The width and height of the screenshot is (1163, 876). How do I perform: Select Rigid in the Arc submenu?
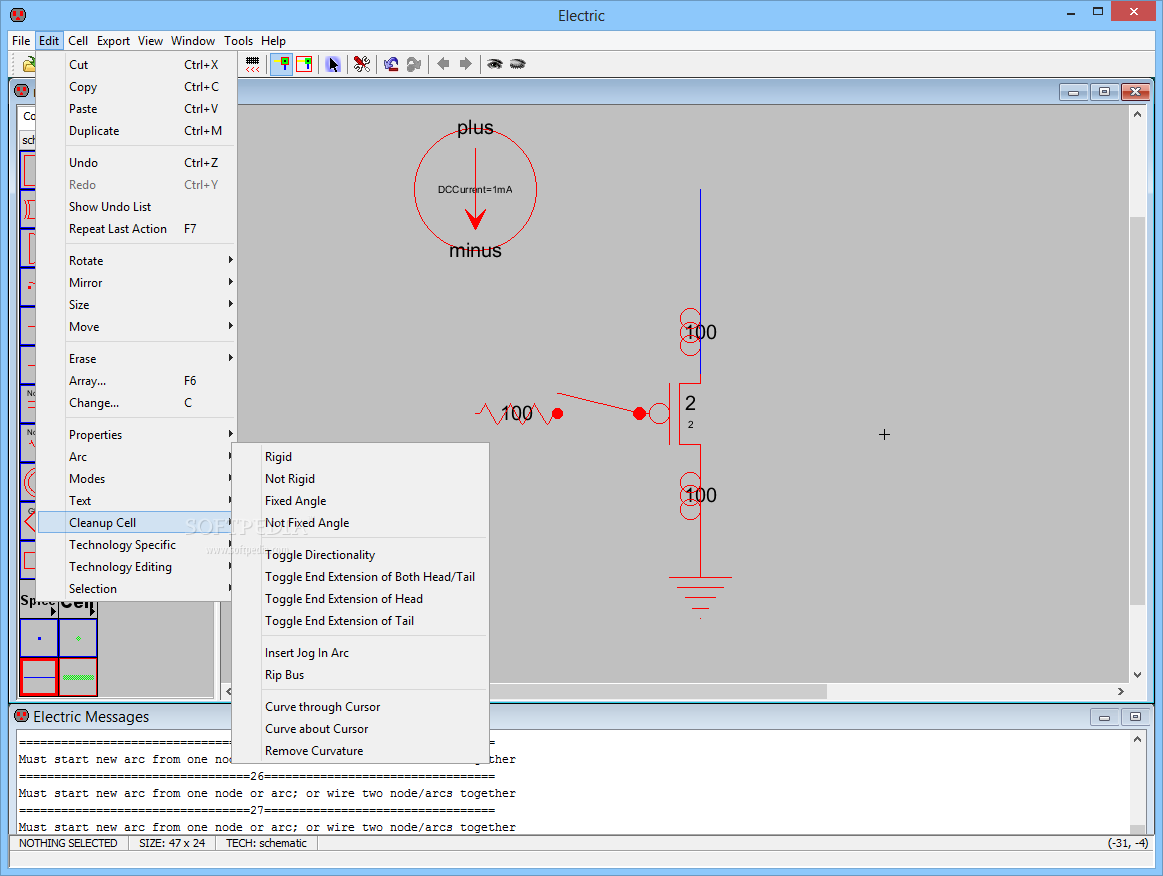360,457
